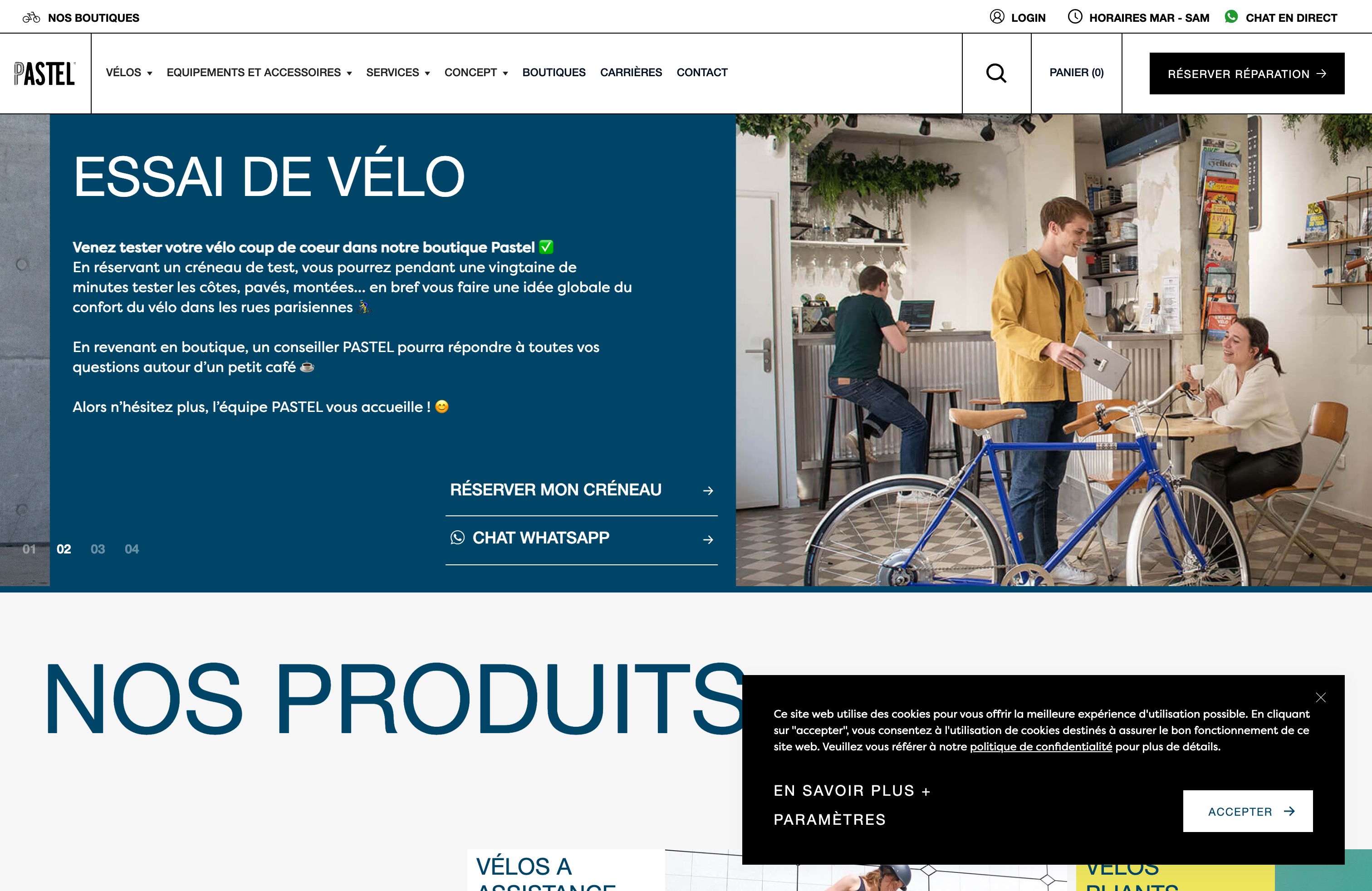This screenshot has width=1372, height=891.
Task: Accept cookies with Accepter button
Action: (x=1248, y=811)
